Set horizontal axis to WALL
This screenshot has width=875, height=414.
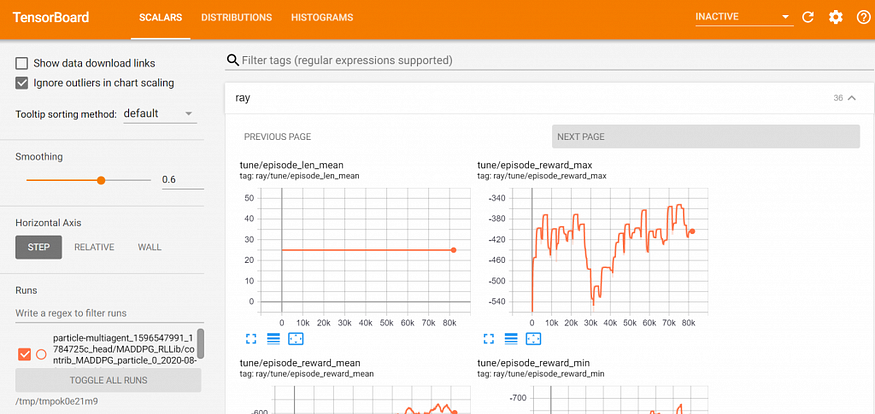tap(150, 247)
